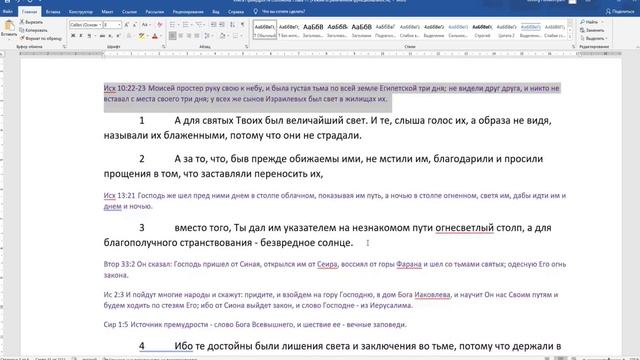Screen dimensions: 640x360
Task: Toggle show paragraph marks (¶)
Action: click(242, 25)
